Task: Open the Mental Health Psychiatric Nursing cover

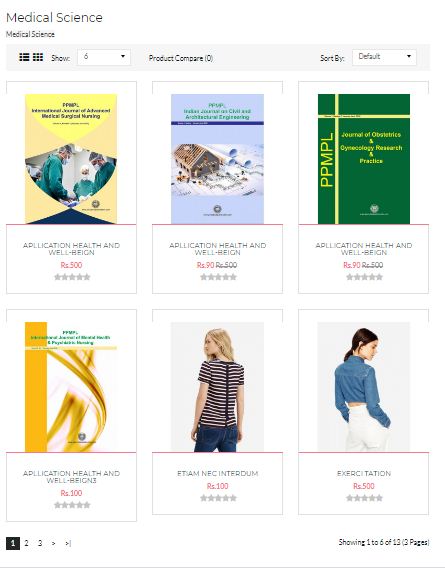Action: (x=71, y=387)
